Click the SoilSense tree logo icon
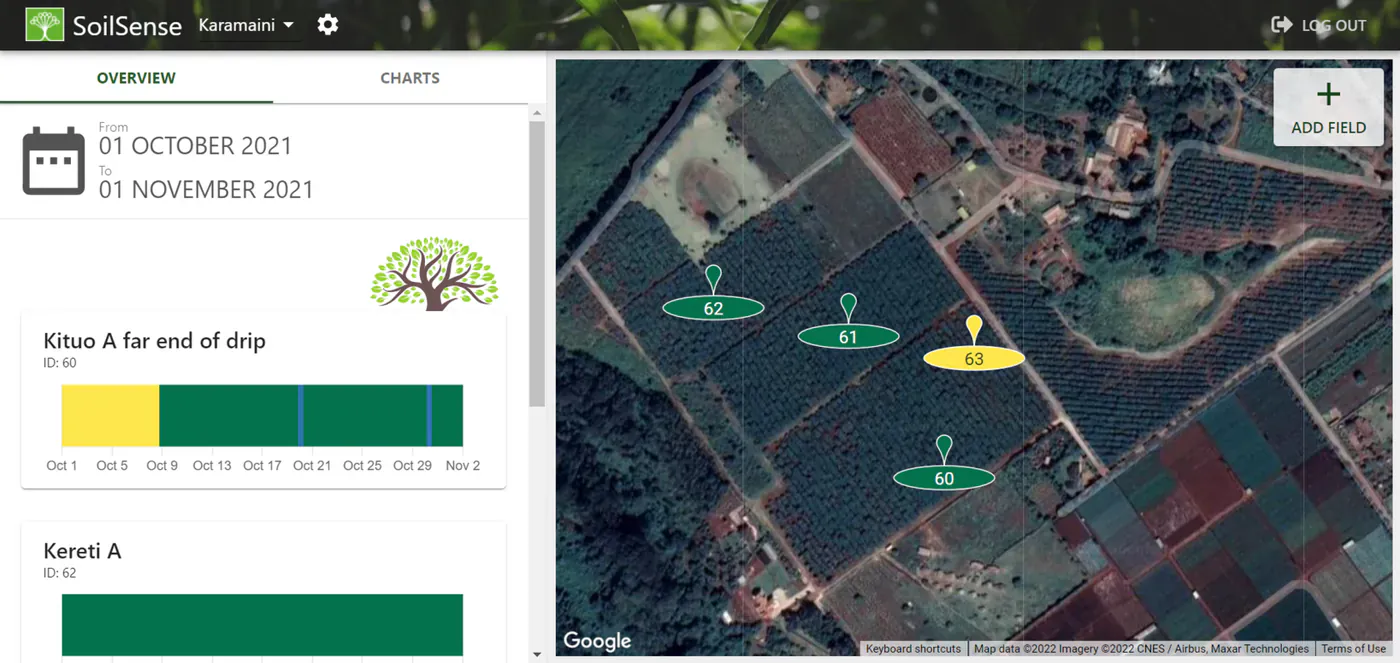The width and height of the screenshot is (1400, 663). [x=45, y=24]
